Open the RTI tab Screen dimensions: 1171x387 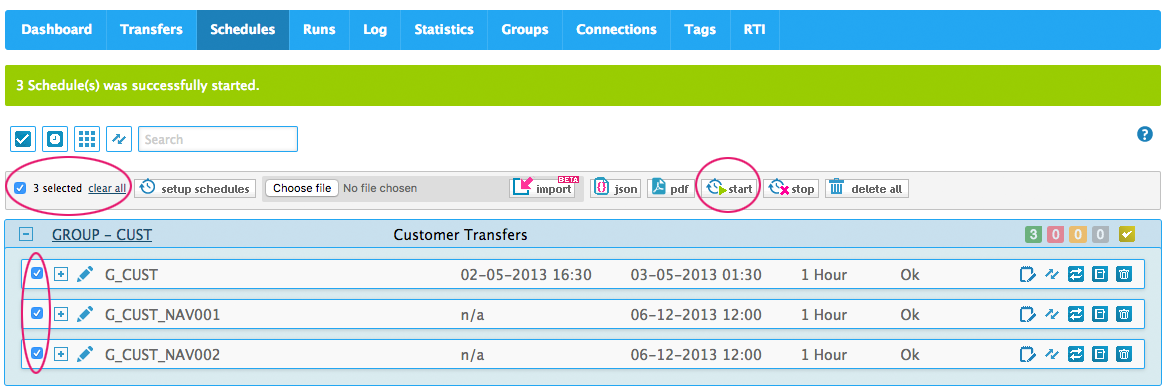point(754,30)
